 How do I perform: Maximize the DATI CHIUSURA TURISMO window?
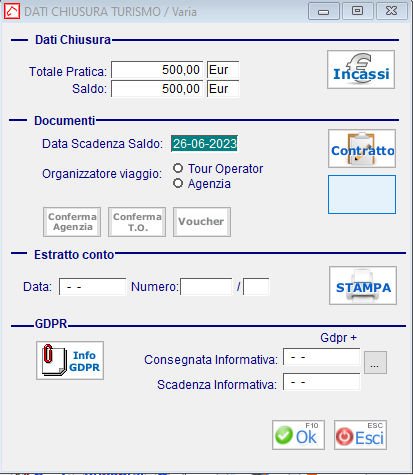(358, 11)
